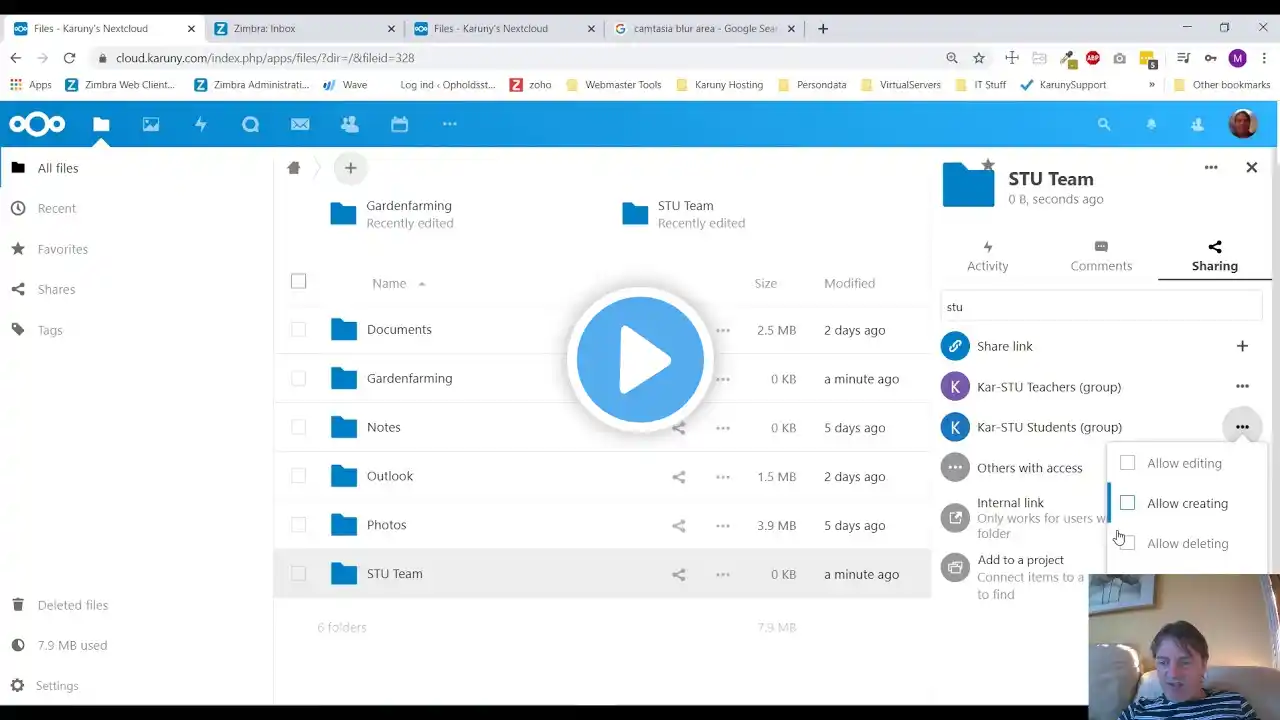This screenshot has height=720, width=1280.
Task: Open the actions menu on the Photos row
Action: tap(723, 525)
